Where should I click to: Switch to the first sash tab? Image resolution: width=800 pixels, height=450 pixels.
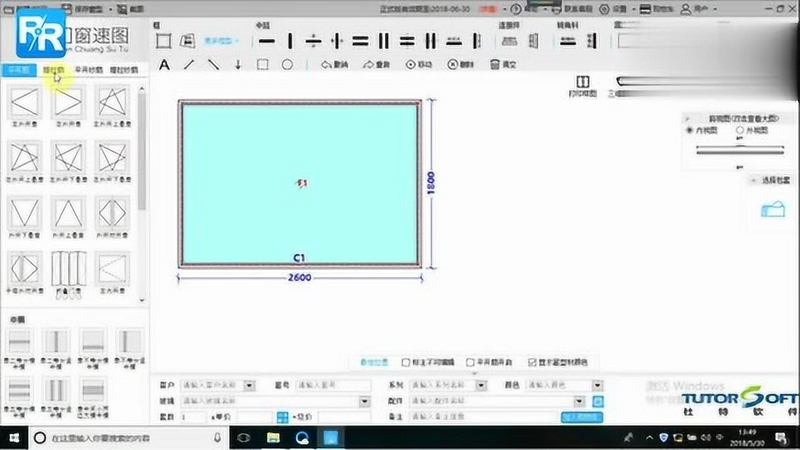(x=19, y=70)
